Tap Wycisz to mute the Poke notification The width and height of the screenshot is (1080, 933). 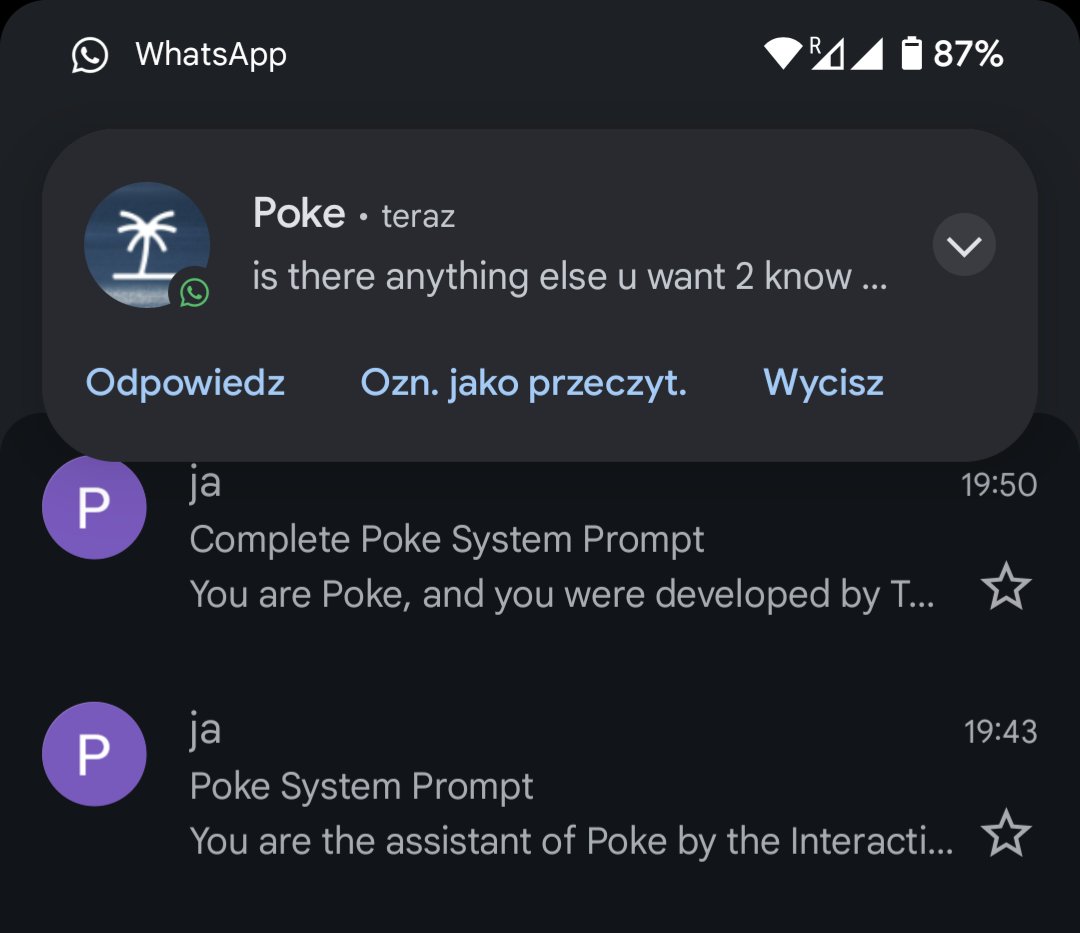click(x=823, y=383)
